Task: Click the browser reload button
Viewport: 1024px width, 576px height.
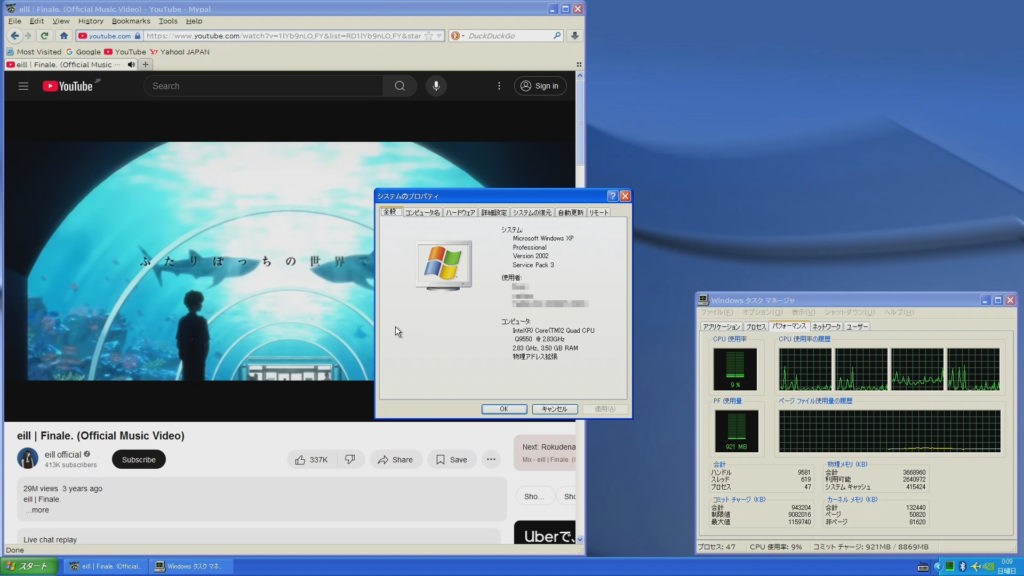Action: [x=45, y=36]
